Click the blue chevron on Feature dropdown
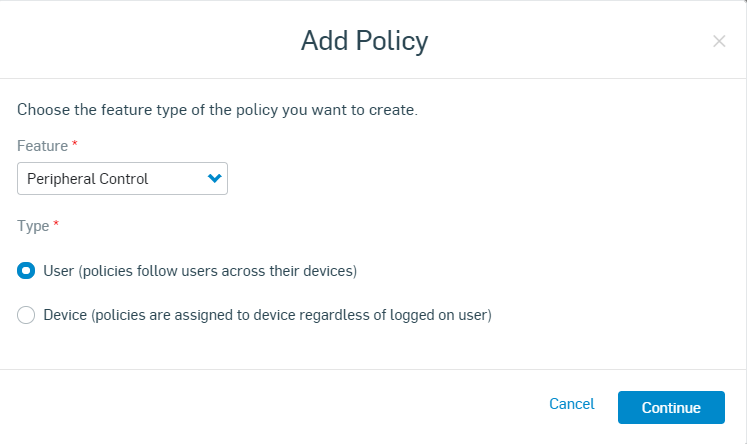The width and height of the screenshot is (747, 444). click(214, 179)
